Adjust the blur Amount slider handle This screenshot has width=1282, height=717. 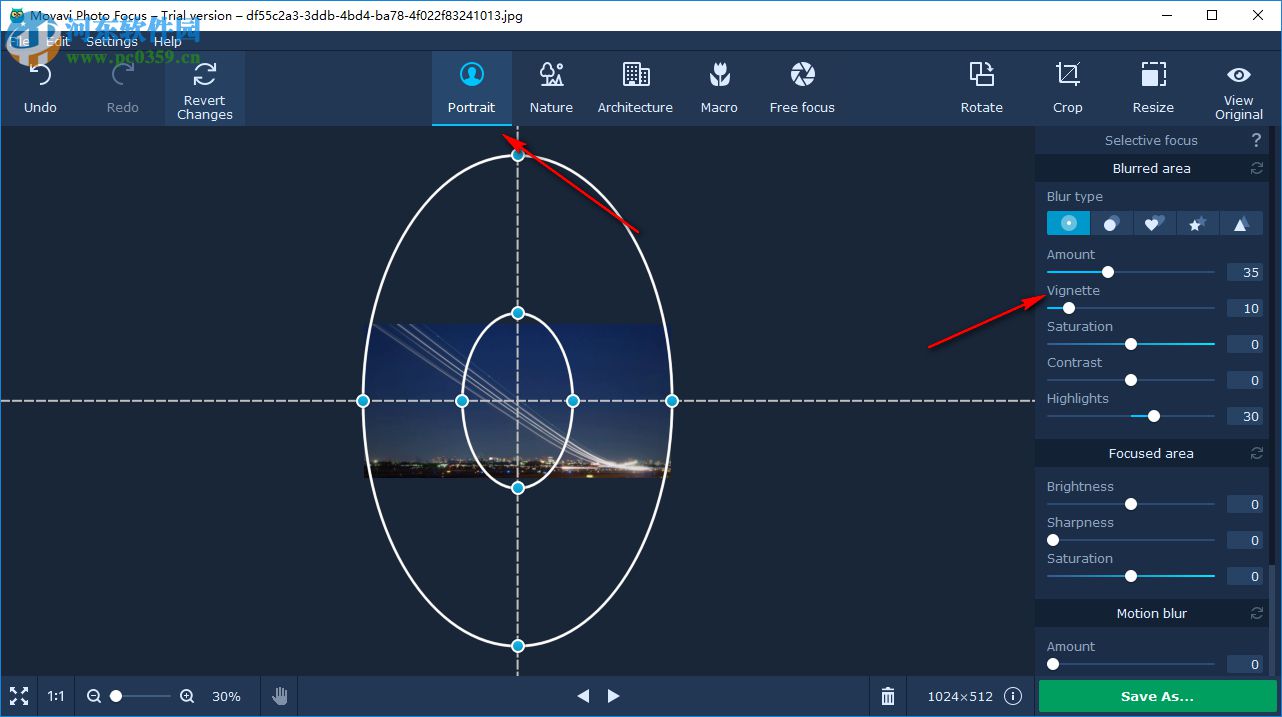tap(1108, 272)
